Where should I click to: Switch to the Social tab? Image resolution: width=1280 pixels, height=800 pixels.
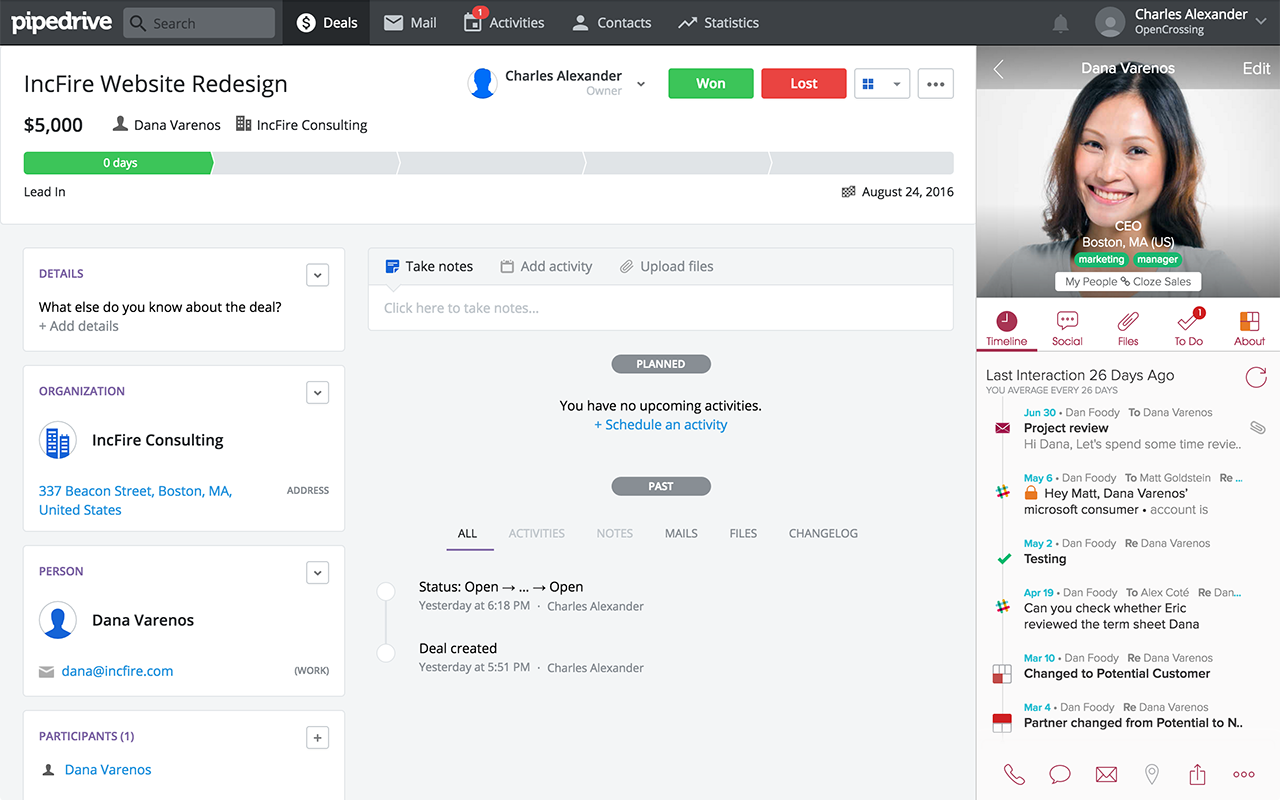click(1067, 327)
